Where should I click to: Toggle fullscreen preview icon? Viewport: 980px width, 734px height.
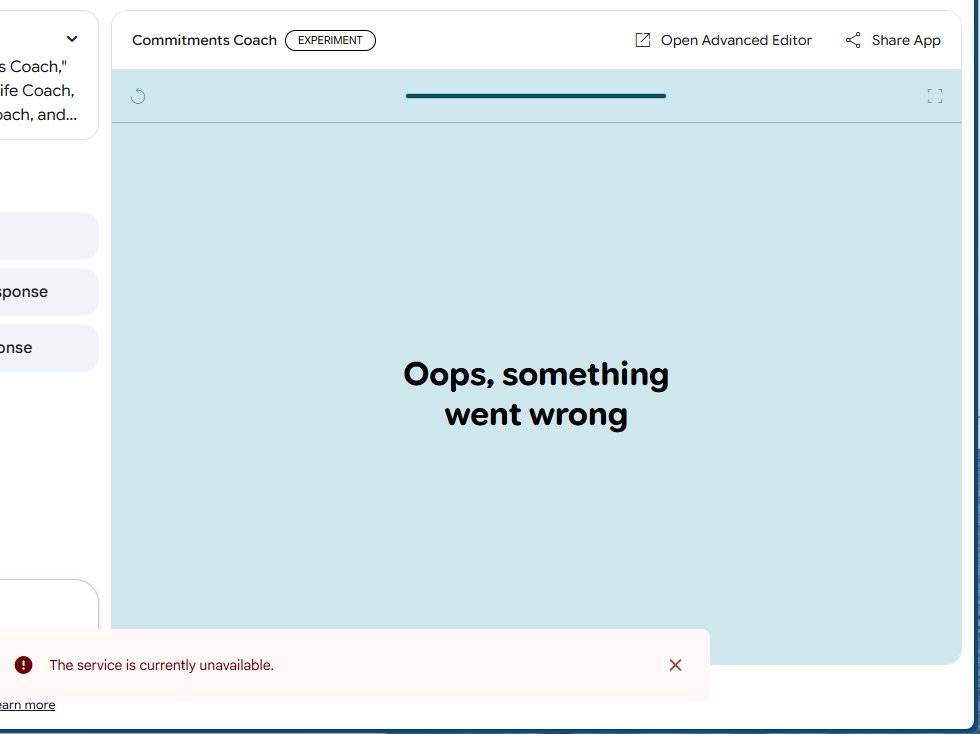click(934, 96)
